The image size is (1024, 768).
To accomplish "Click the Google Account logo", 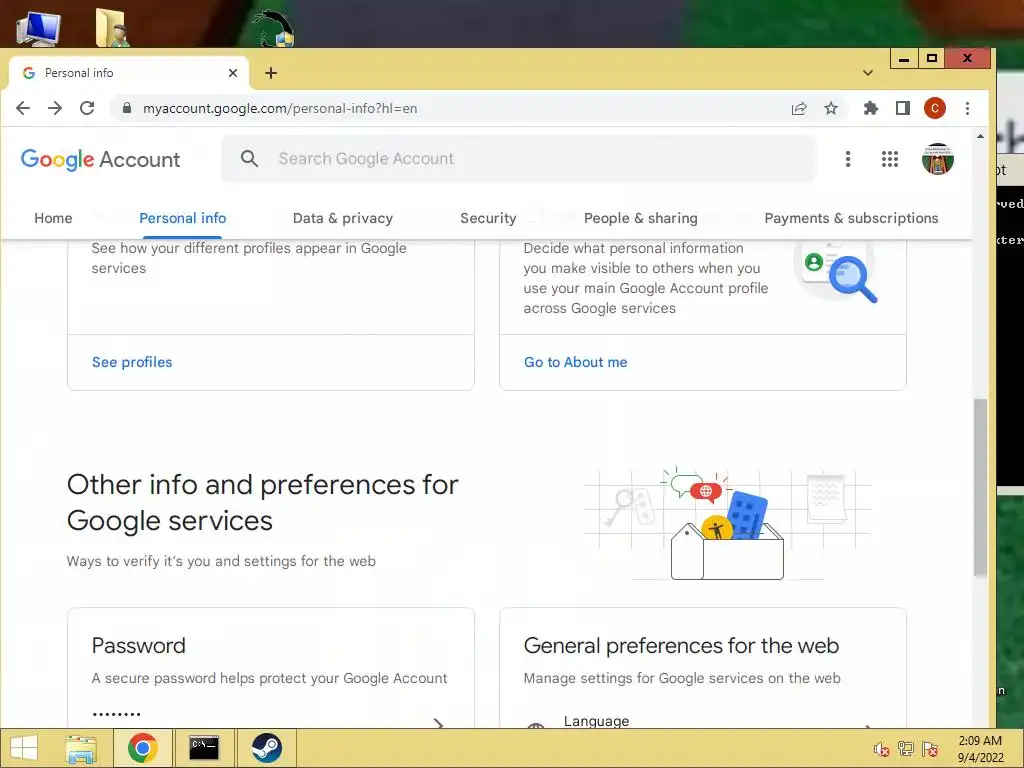I will click(x=101, y=159).
